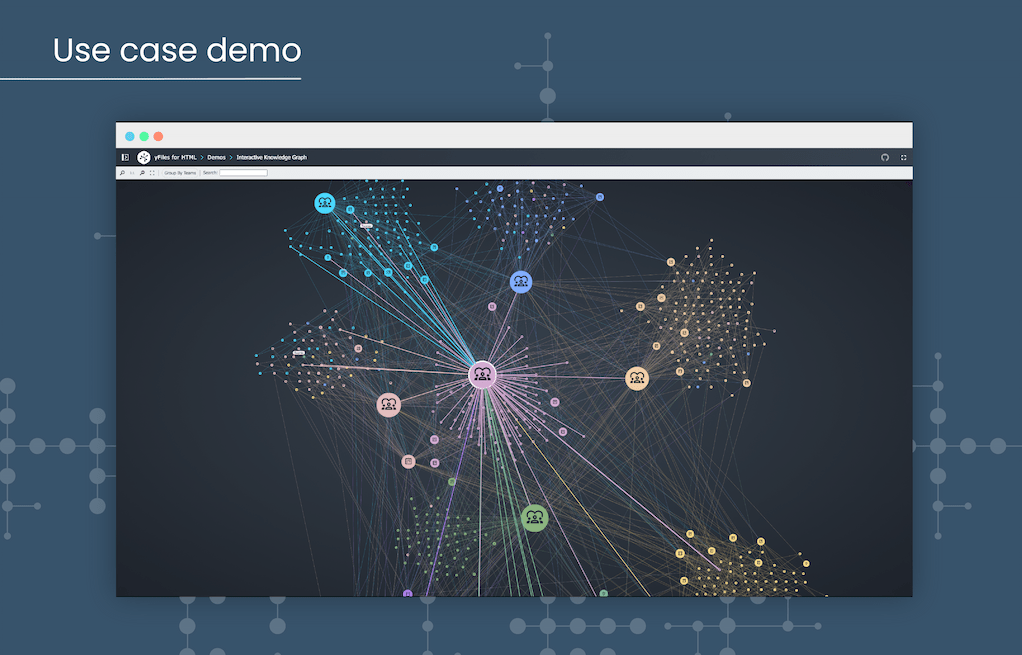Image resolution: width=1022 pixels, height=655 pixels.
Task: Select the pink team group node
Action: click(x=389, y=404)
